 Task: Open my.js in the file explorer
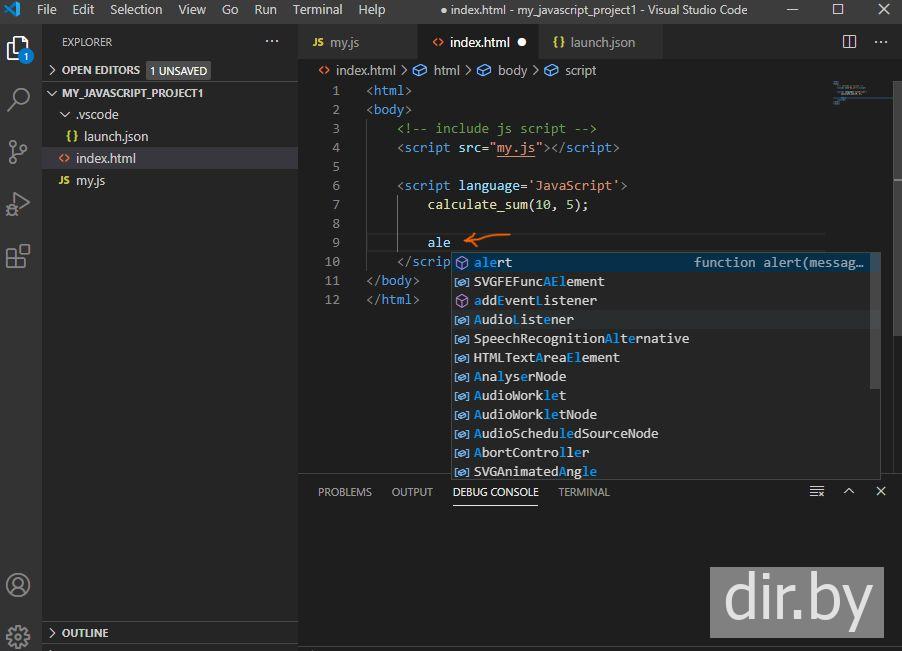tap(90, 181)
